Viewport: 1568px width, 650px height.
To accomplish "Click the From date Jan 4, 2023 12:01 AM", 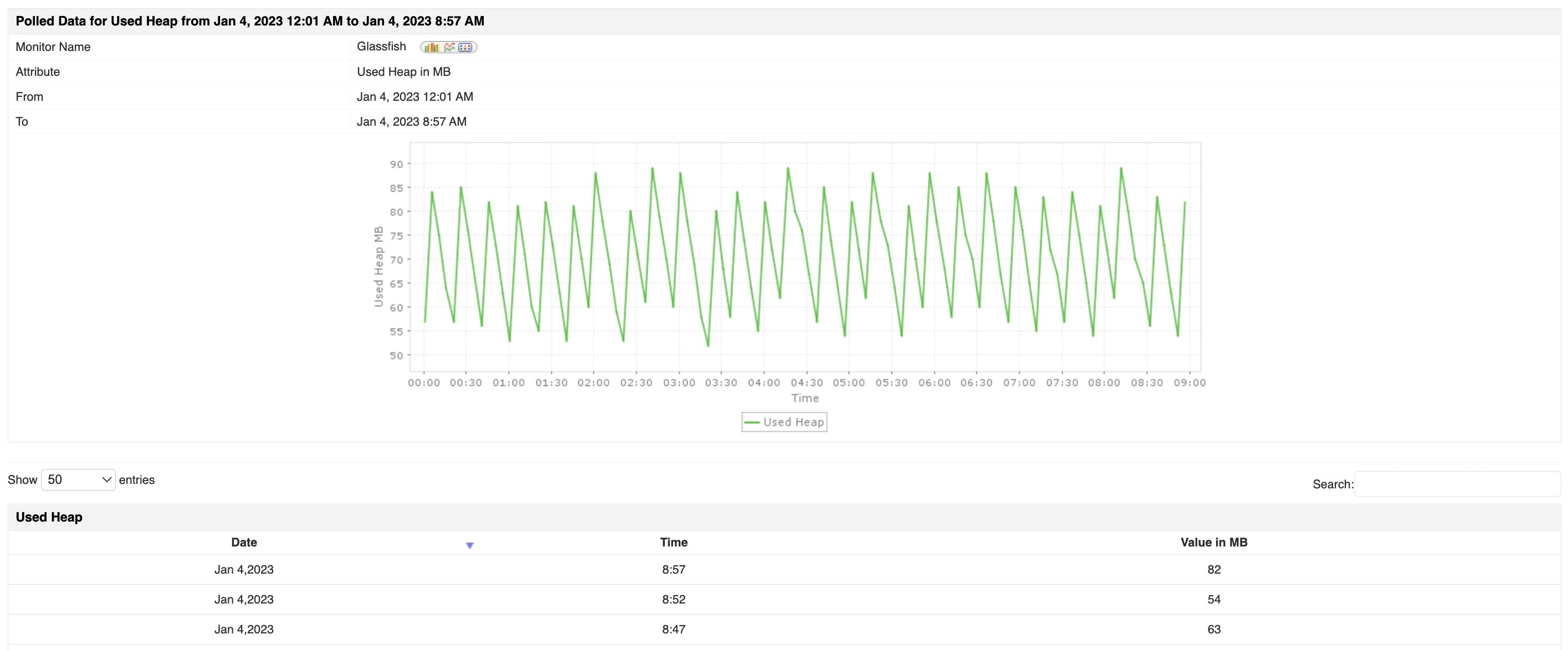I will tap(415, 96).
